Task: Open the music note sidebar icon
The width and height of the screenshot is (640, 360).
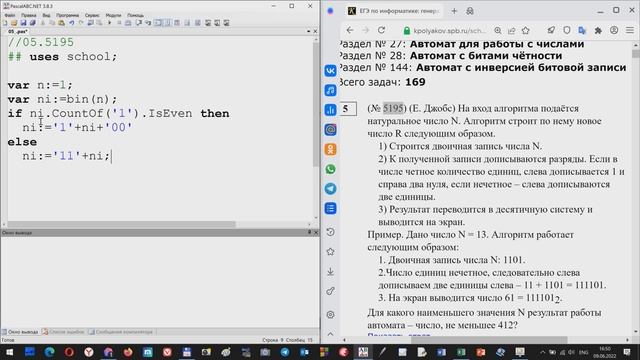Action: [330, 90]
